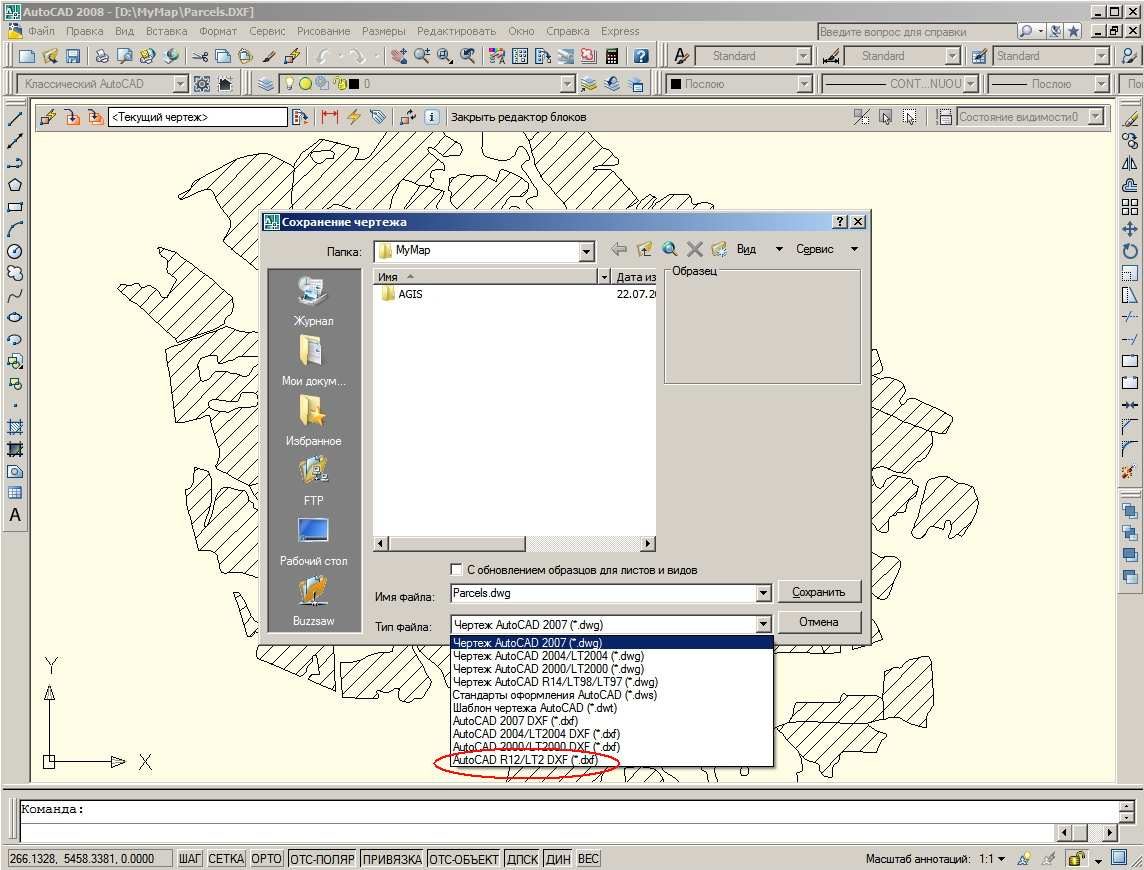This screenshot has height=870, width=1144.
Task: Click the block editor info icon
Action: (x=432, y=117)
